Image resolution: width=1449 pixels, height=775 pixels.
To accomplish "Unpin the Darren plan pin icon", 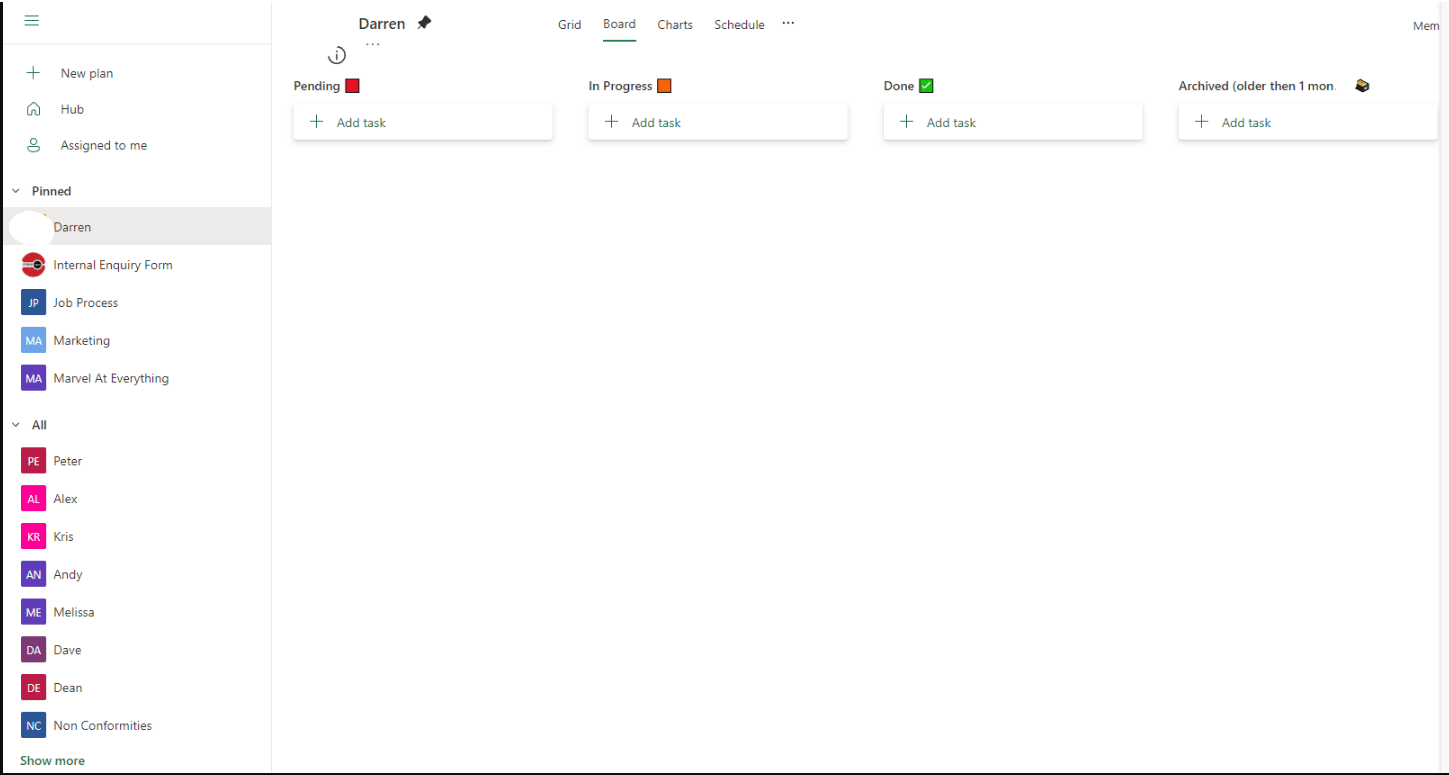I will pyautogui.click(x=424, y=23).
